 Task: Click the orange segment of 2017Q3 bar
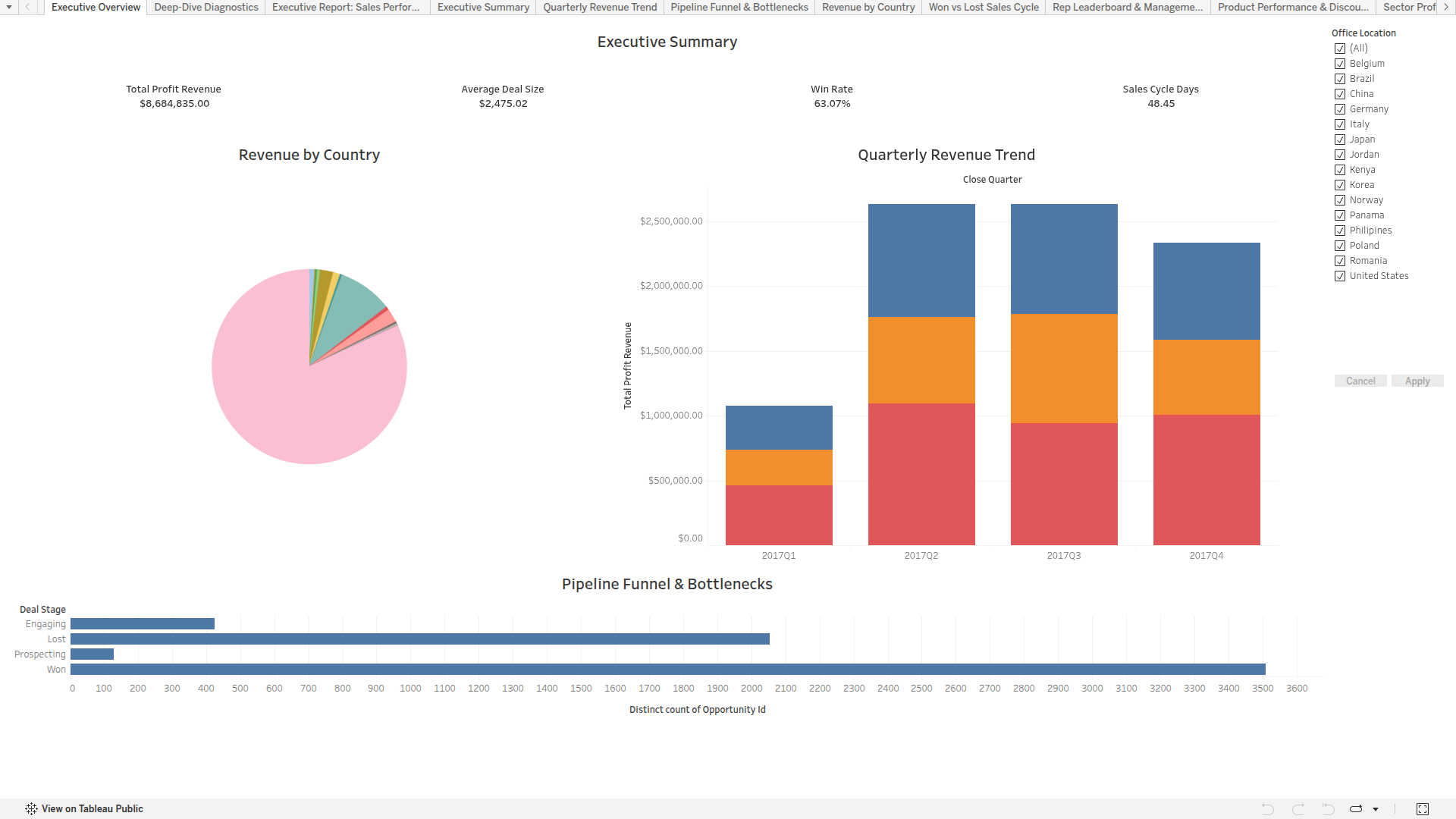coord(1064,369)
